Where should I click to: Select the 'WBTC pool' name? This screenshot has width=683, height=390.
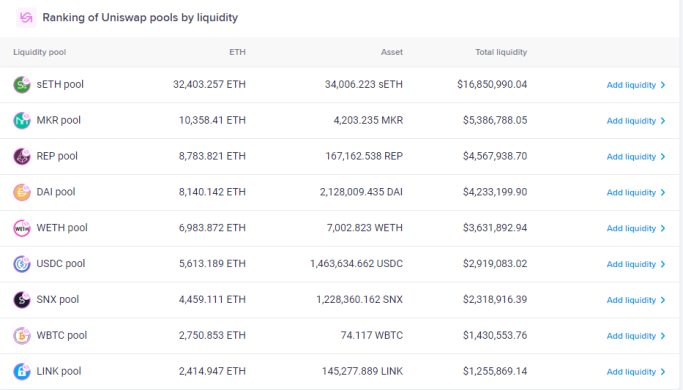point(62,336)
